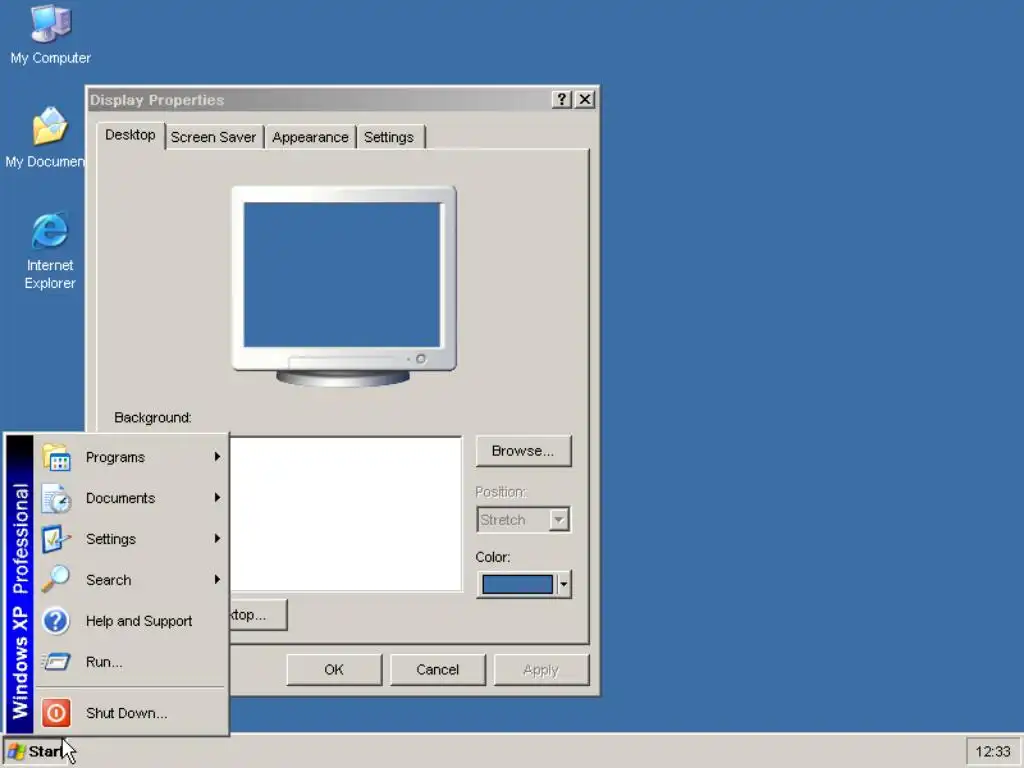1024x768 pixels.
Task: Click the Apply button
Action: 541,669
